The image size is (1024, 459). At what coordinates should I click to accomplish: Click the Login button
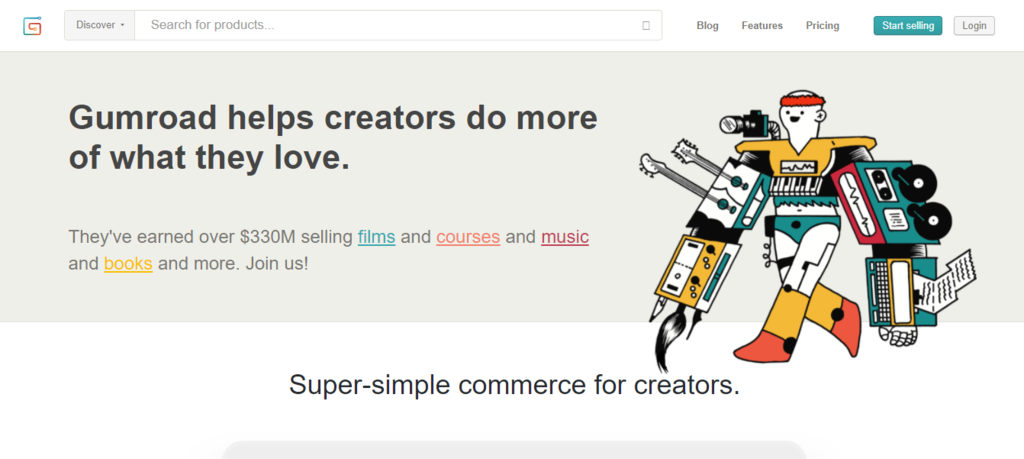click(x=974, y=25)
